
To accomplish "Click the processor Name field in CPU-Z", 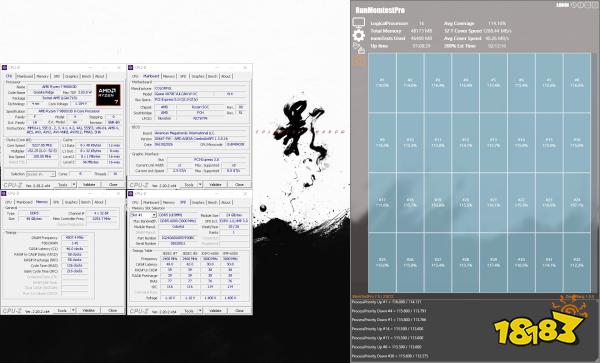I will point(60,87).
